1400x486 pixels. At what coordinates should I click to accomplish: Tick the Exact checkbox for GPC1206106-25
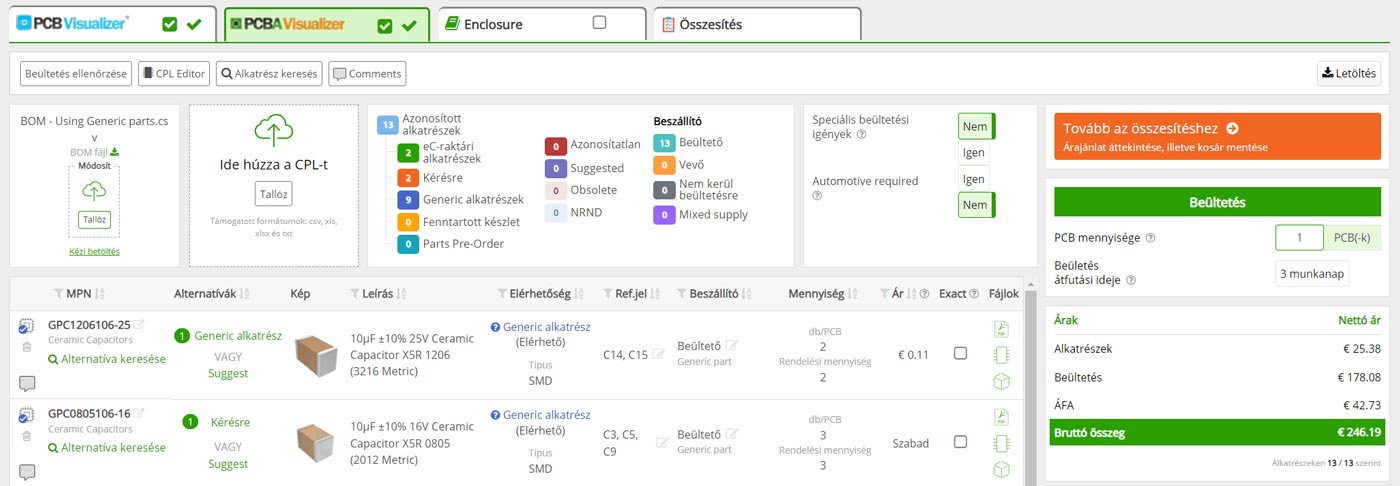click(x=960, y=354)
